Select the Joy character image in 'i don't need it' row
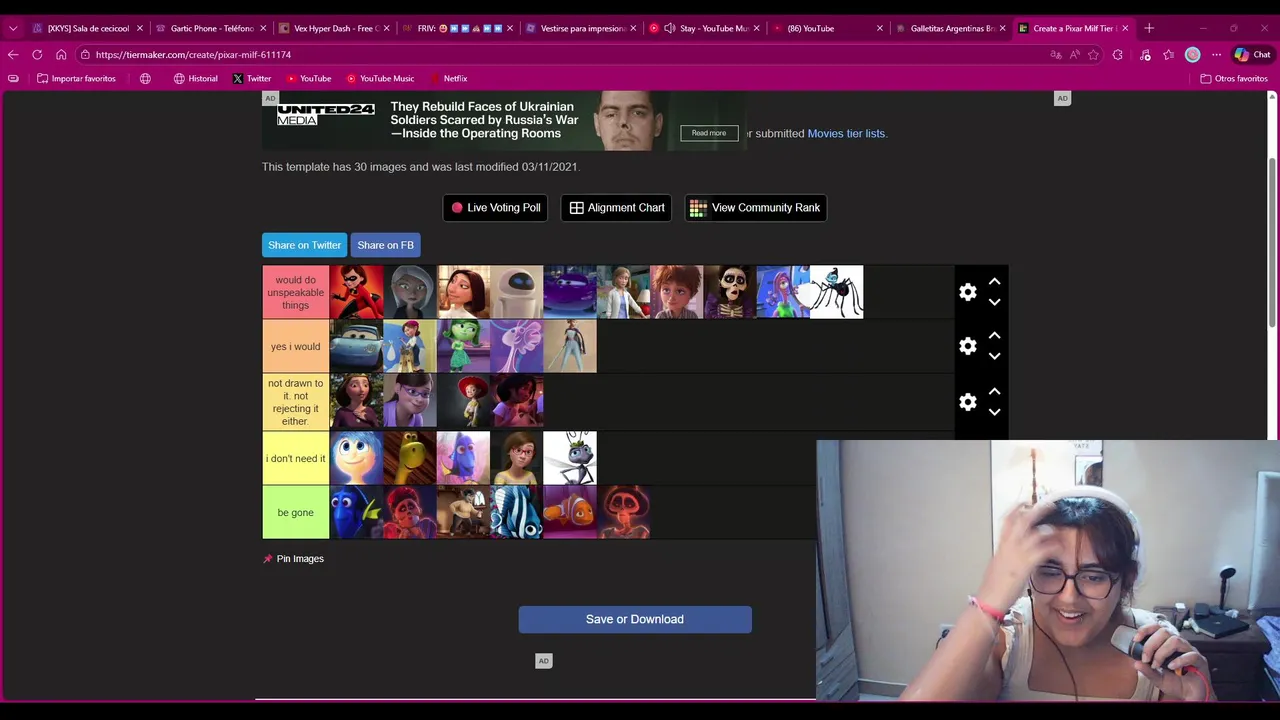 point(356,458)
